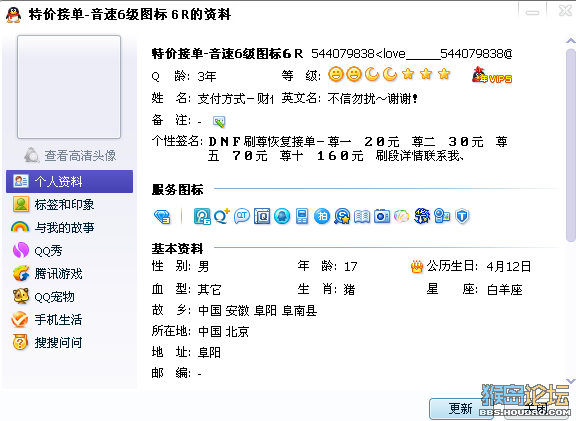
Task: Click the Q龄 value 3年
Action: coord(207,76)
